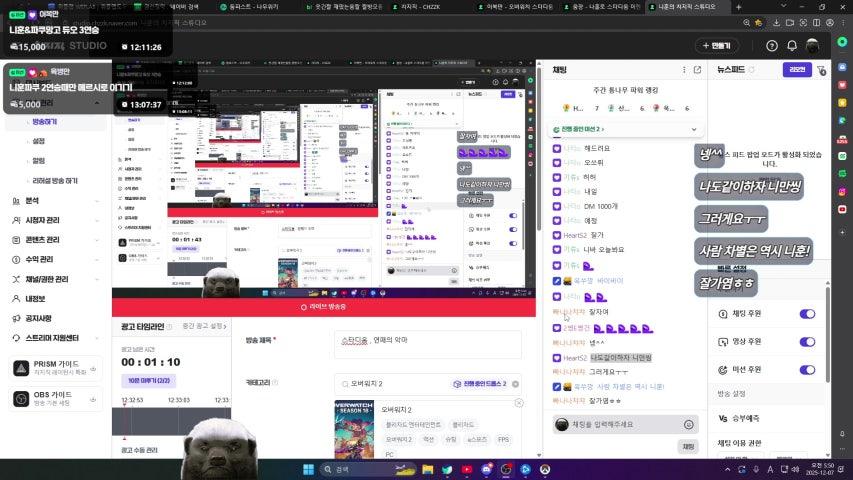Click the 방송 제목 input field
The image size is (853, 480).
pyautogui.click(x=428, y=344)
